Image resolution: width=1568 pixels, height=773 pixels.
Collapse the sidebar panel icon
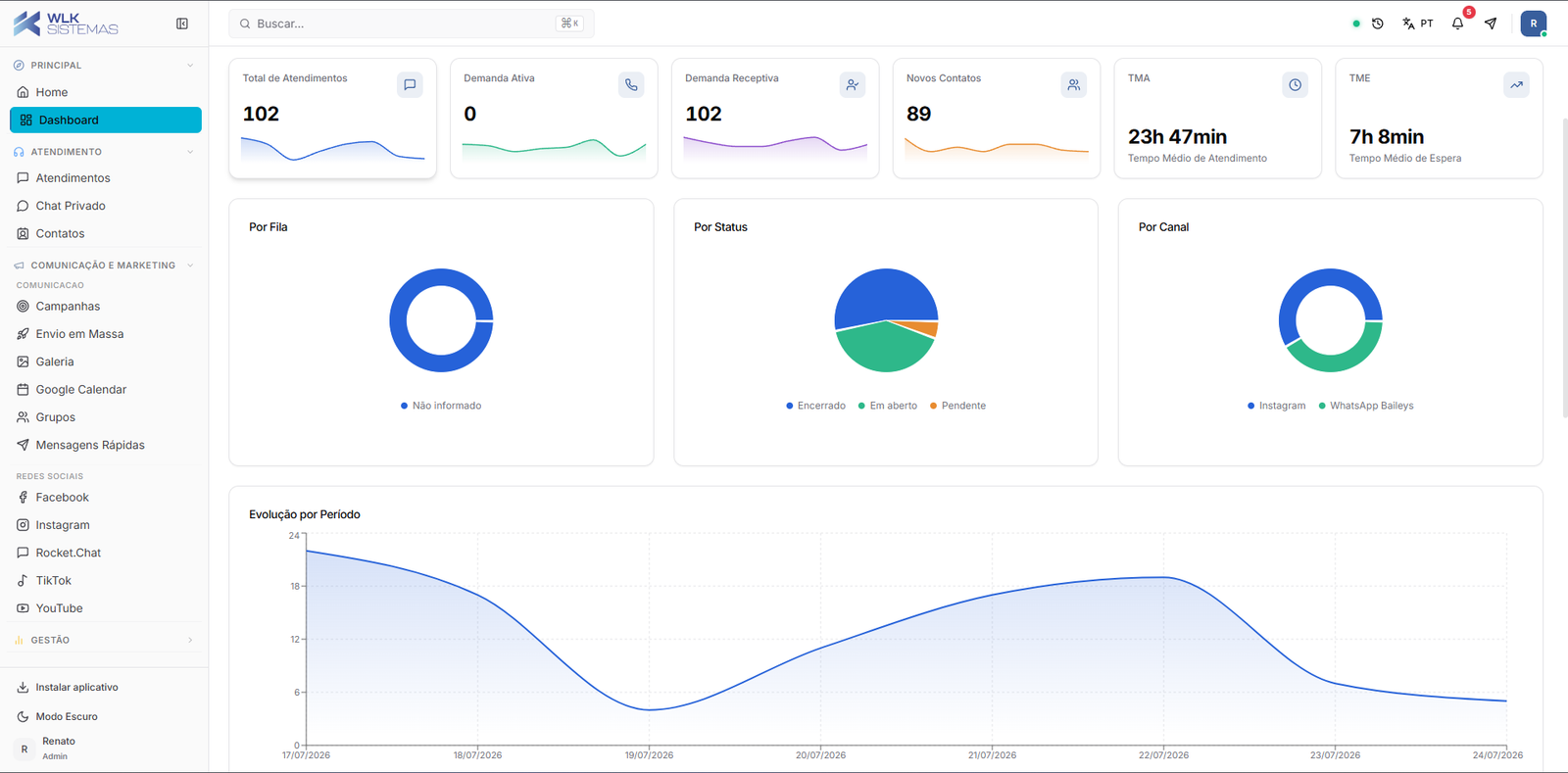click(x=182, y=24)
